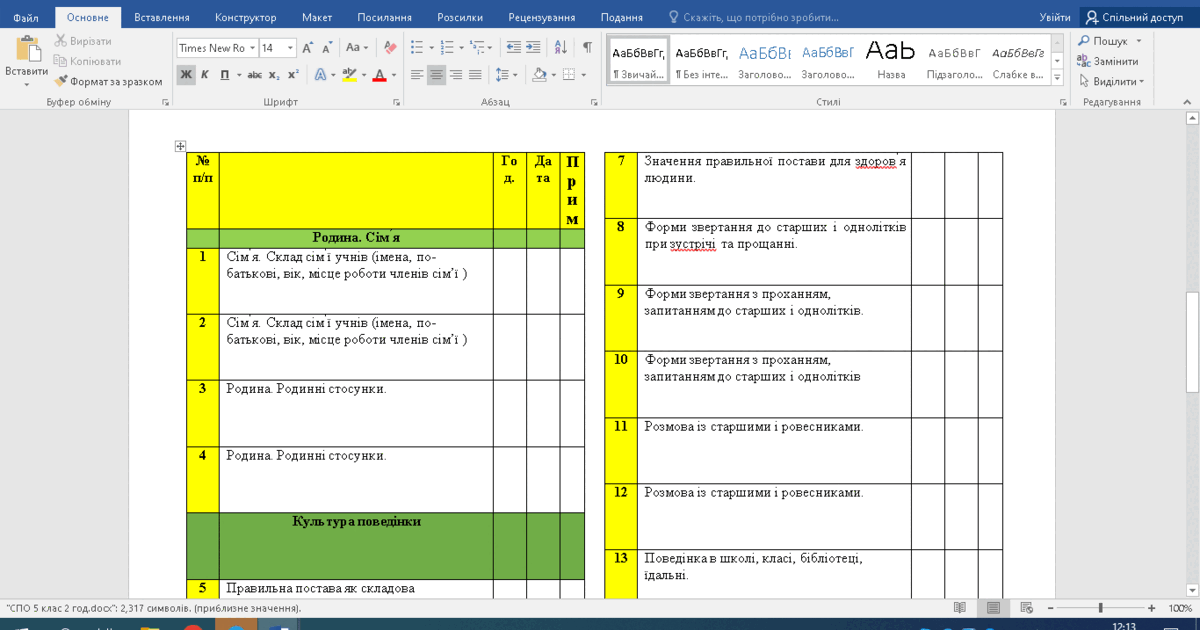Click the Paste clipboard icon
The image size is (1200, 630).
pyautogui.click(x=27, y=50)
